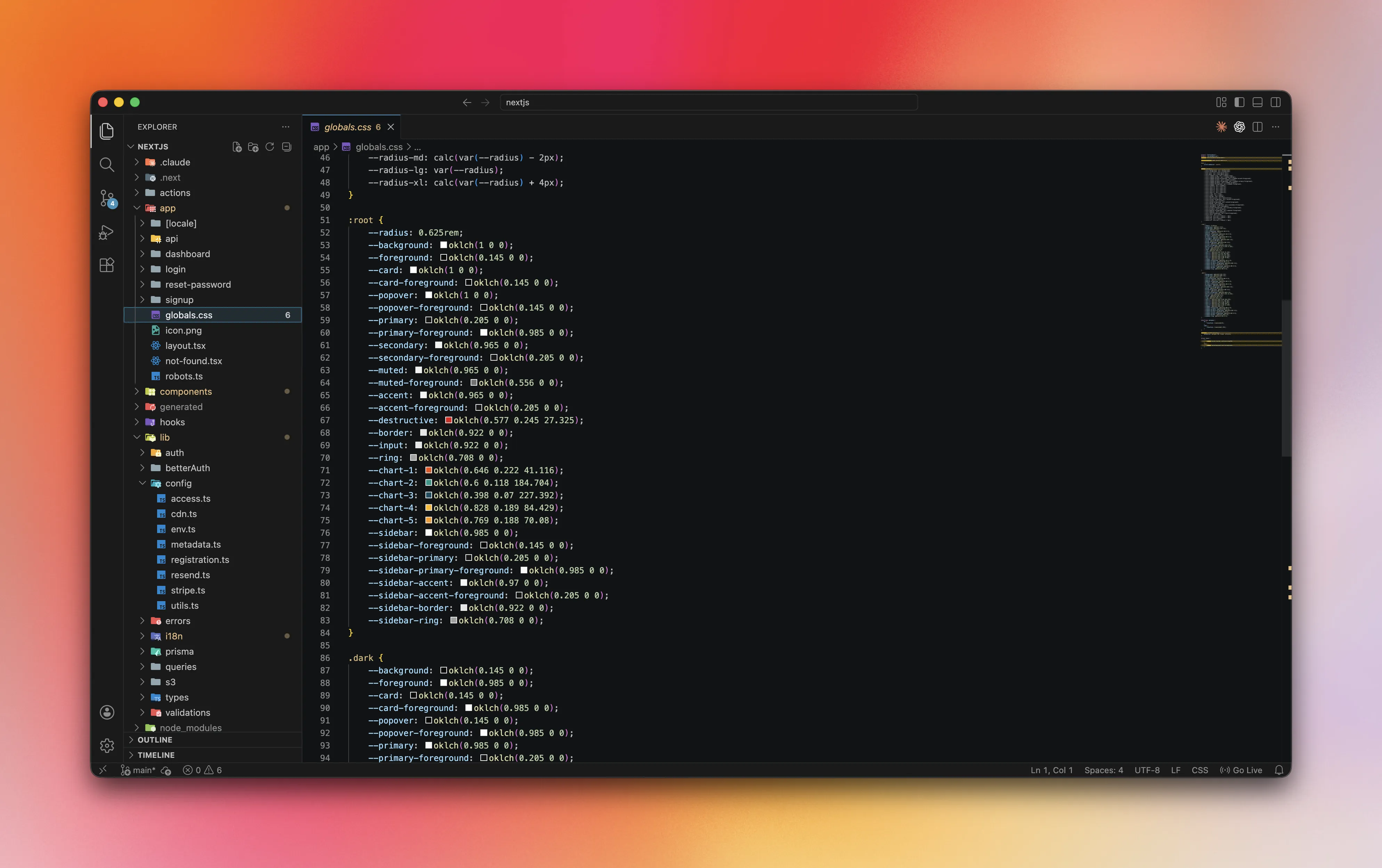This screenshot has height=868, width=1382.
Task: Open the OUTLINE section at sidebar bottom
Action: click(155, 739)
